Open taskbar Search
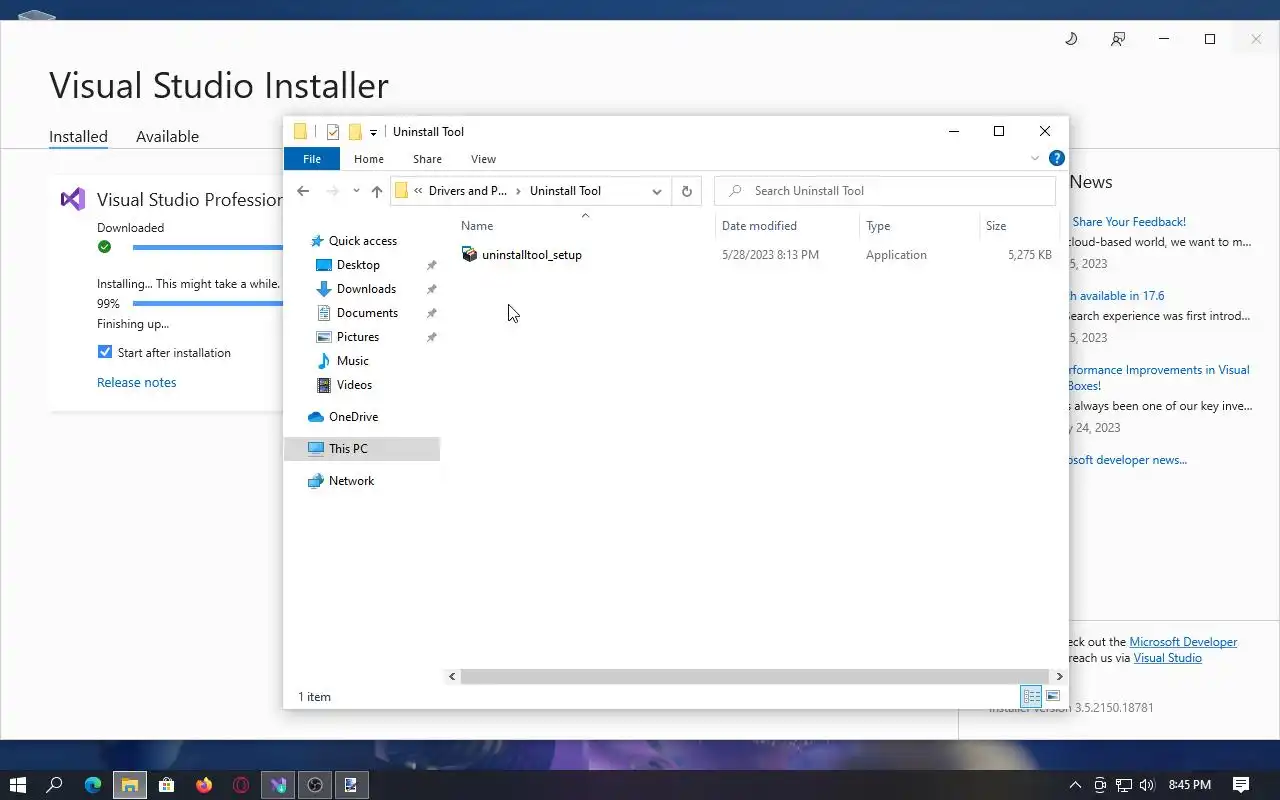The image size is (1280, 800). pyautogui.click(x=55, y=785)
